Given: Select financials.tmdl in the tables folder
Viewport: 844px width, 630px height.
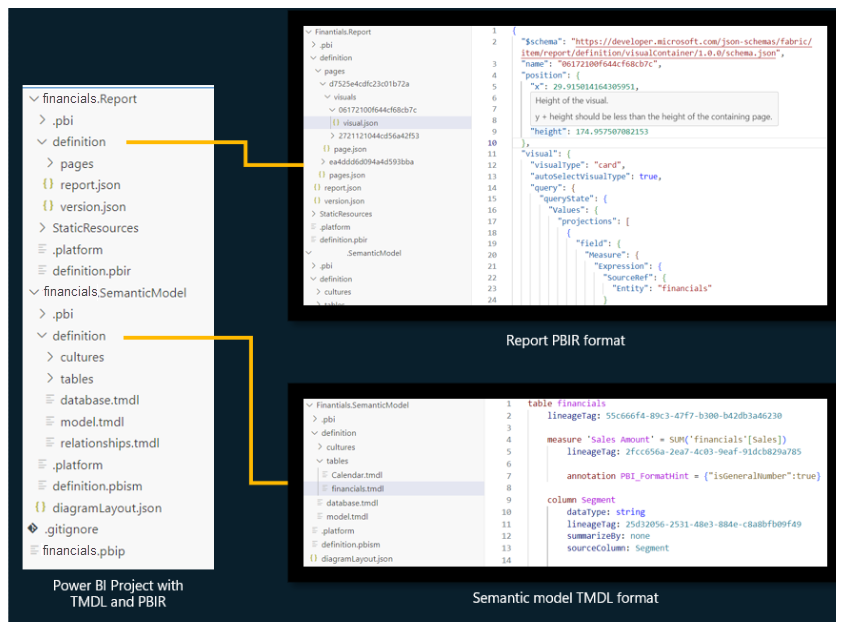Looking at the screenshot, I should click(357, 489).
